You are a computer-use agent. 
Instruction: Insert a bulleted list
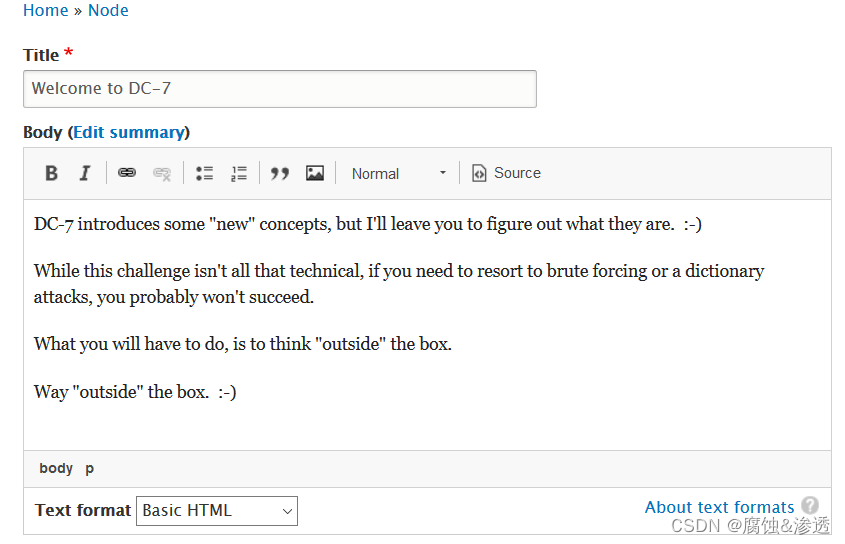(x=204, y=173)
